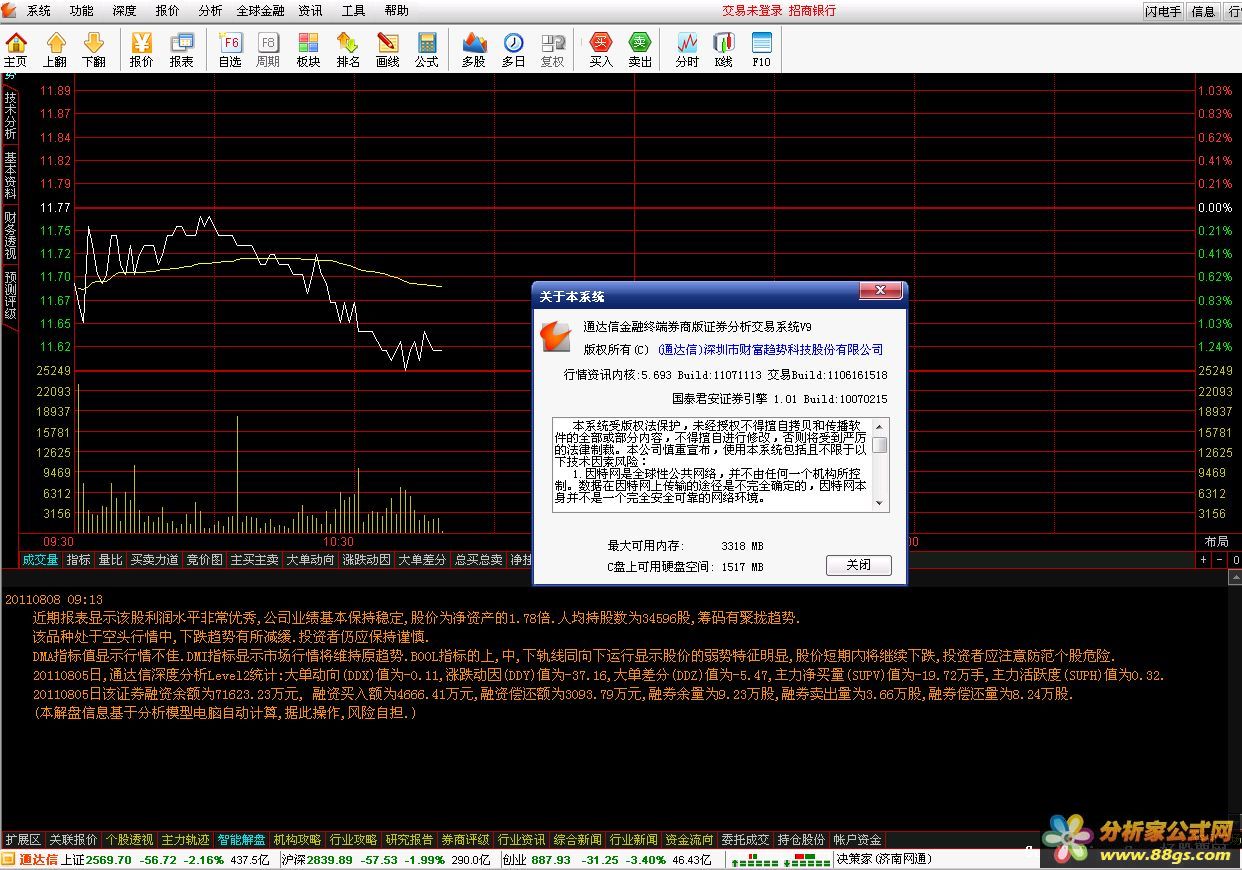Click 上证 index value 2569.70

pyautogui.click(x=109, y=860)
